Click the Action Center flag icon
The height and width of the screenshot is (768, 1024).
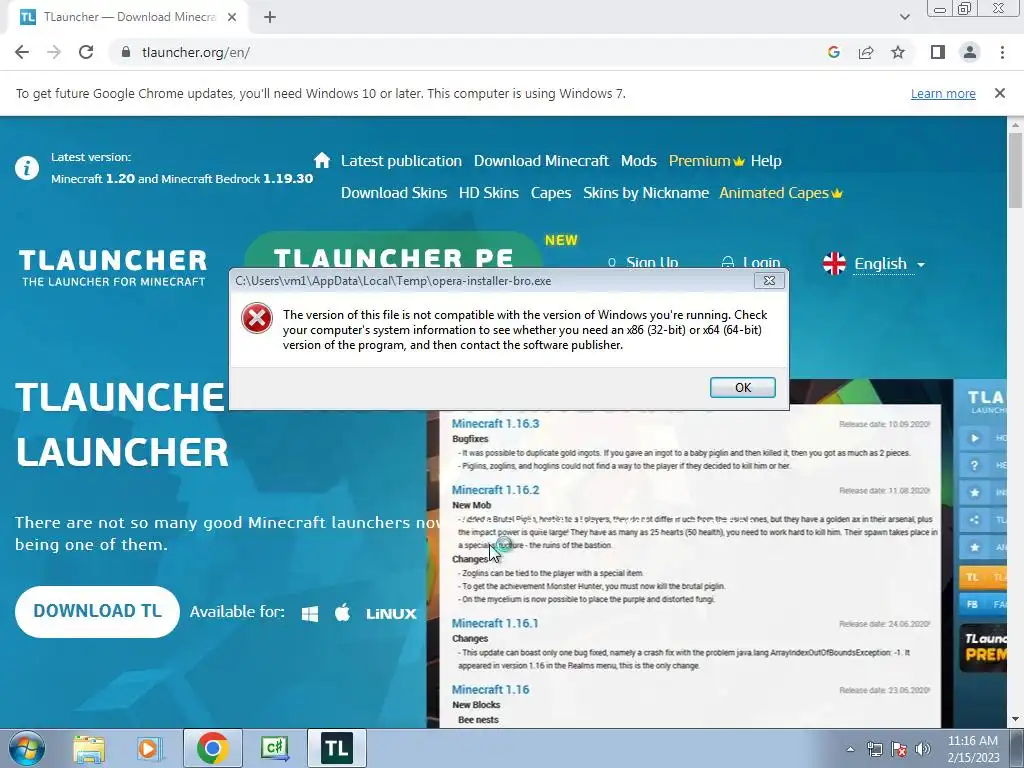click(x=899, y=749)
